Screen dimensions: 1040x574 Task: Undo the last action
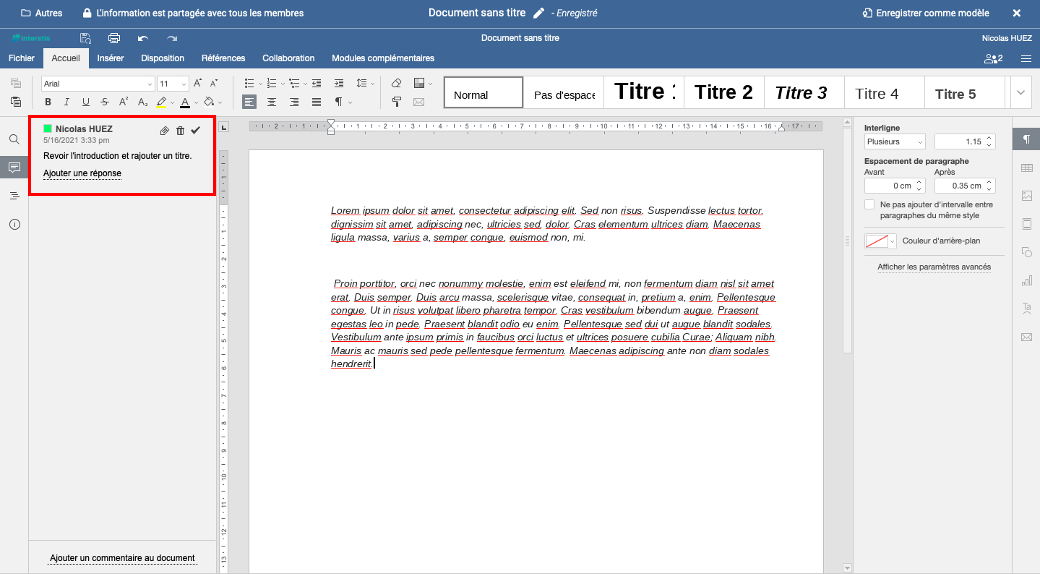click(143, 38)
